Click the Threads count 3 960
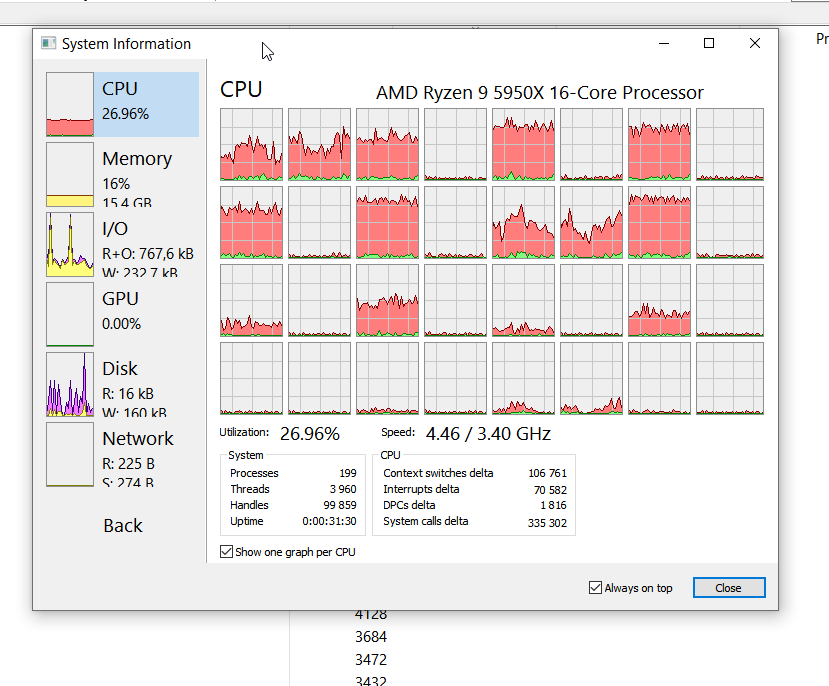 pyautogui.click(x=343, y=489)
